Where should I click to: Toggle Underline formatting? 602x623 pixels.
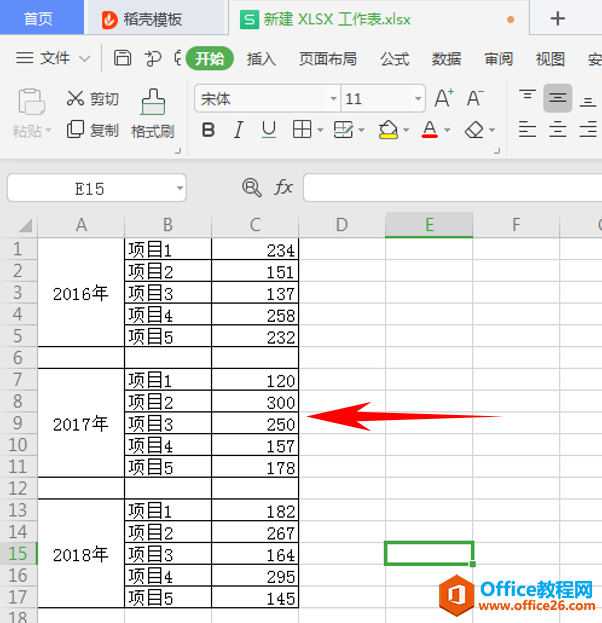269,130
